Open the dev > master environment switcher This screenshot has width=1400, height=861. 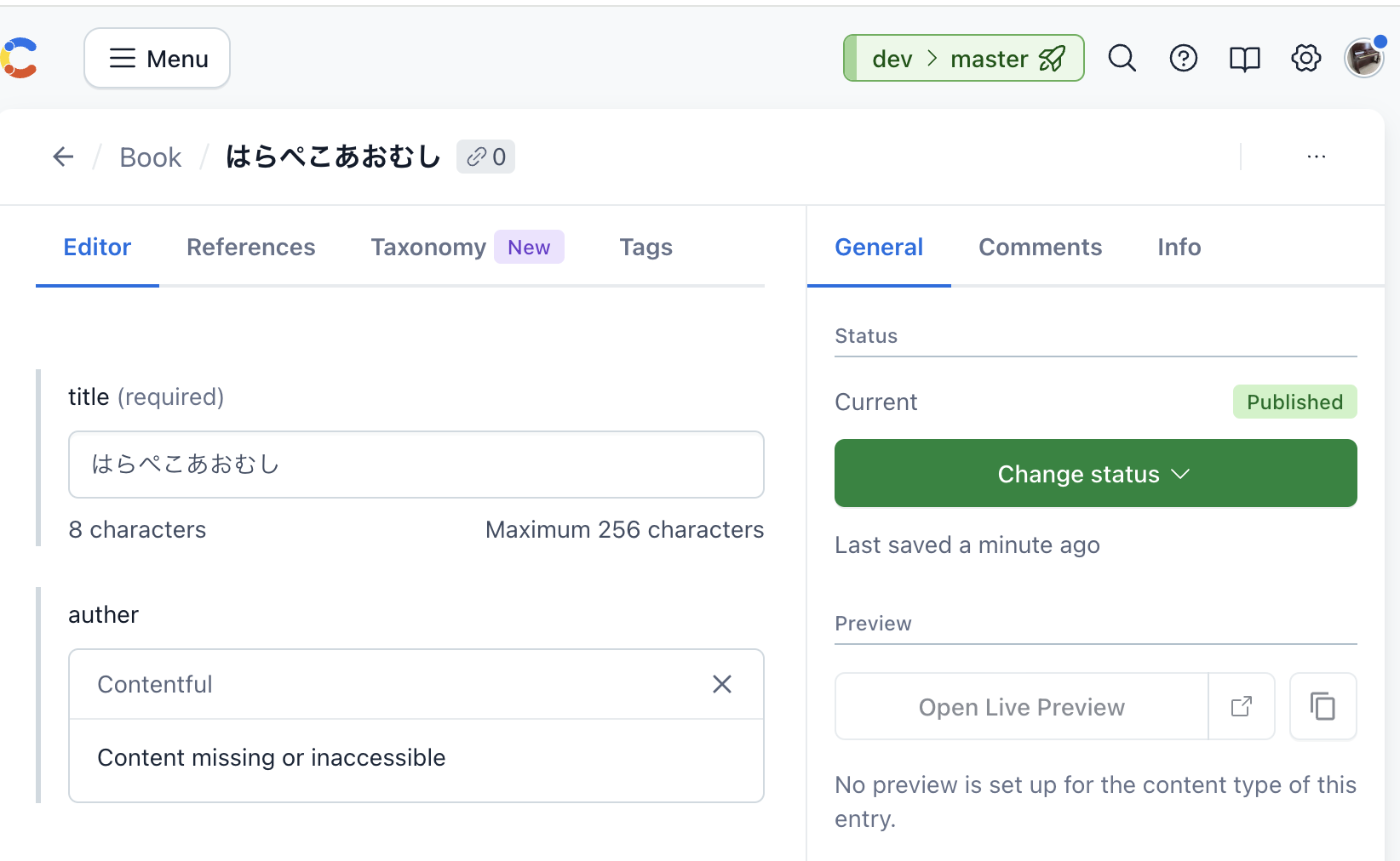tap(963, 59)
